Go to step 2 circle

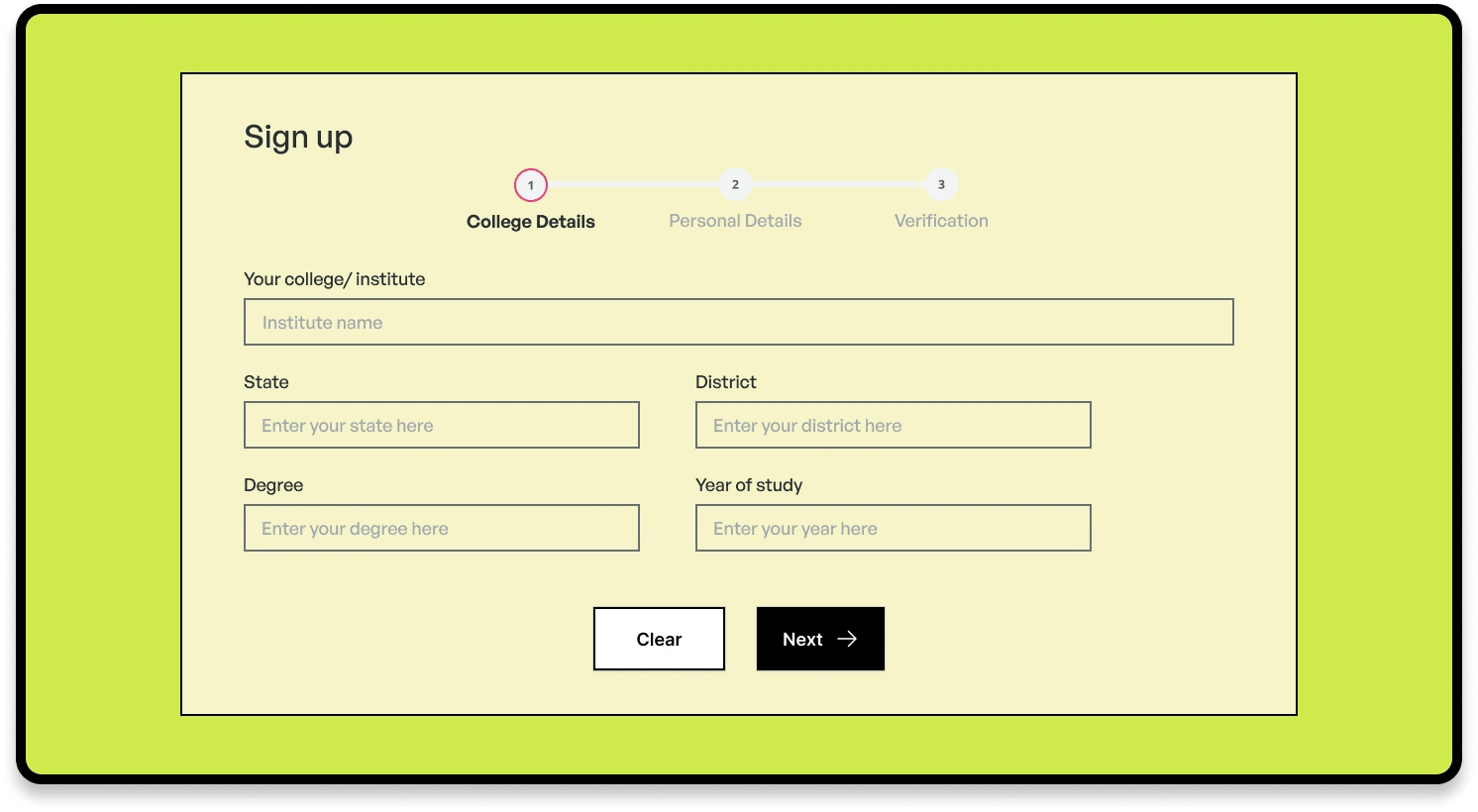click(735, 184)
